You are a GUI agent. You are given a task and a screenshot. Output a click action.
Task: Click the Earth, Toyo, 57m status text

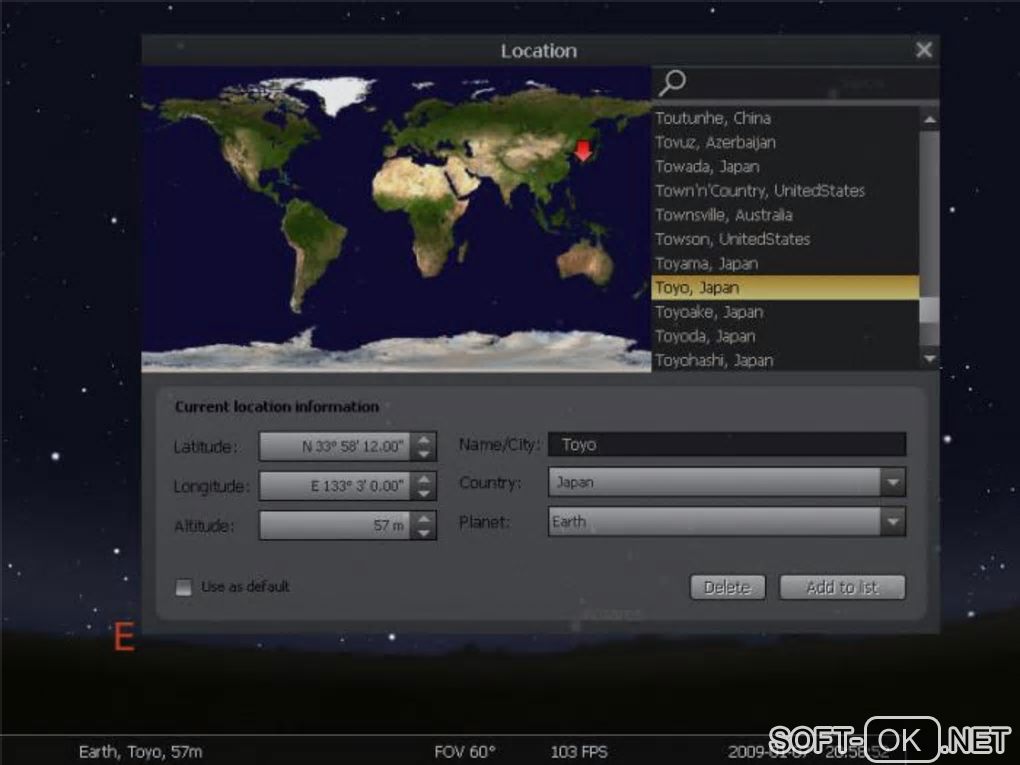(x=141, y=751)
